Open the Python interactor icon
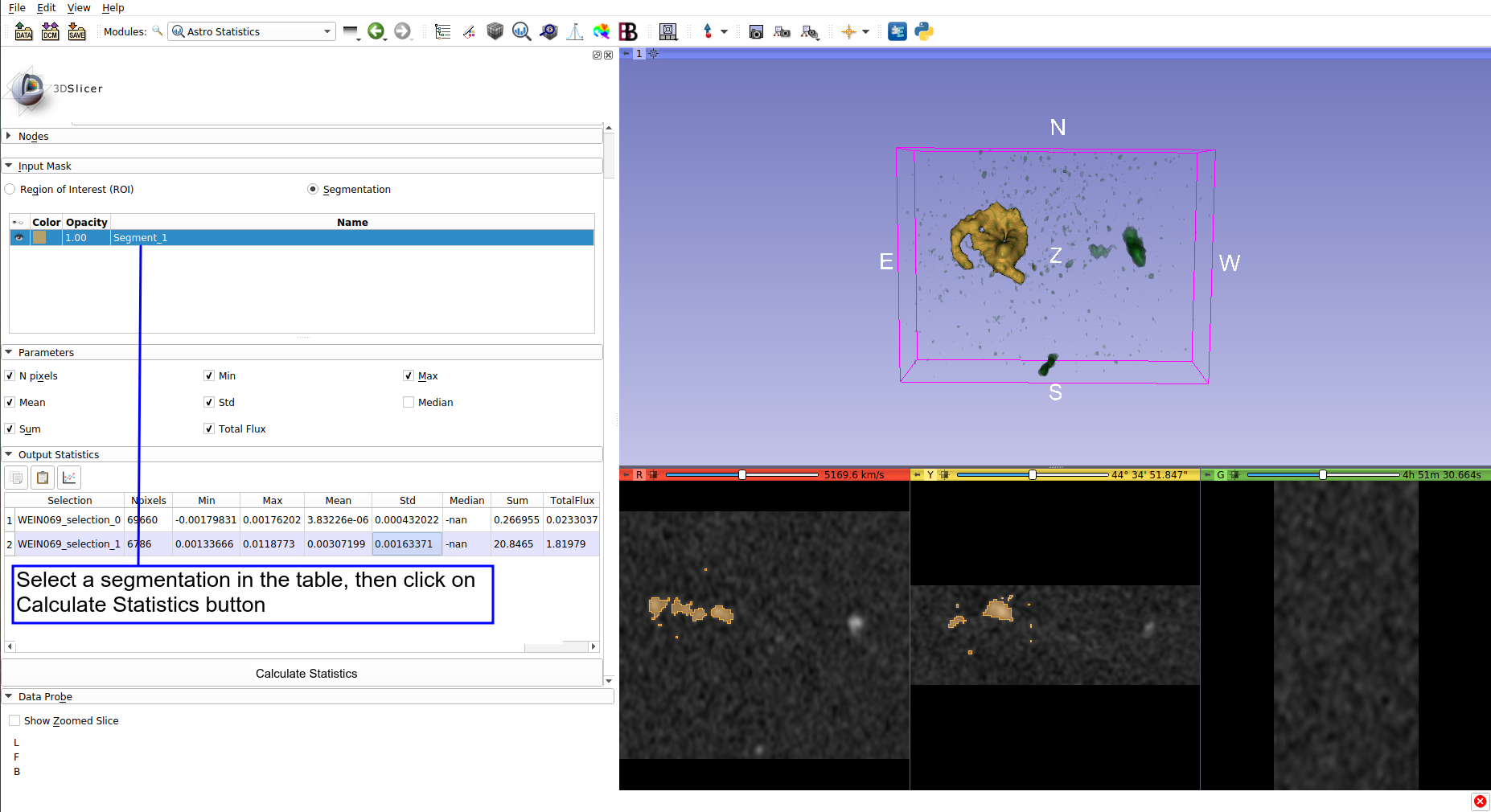 click(x=924, y=32)
